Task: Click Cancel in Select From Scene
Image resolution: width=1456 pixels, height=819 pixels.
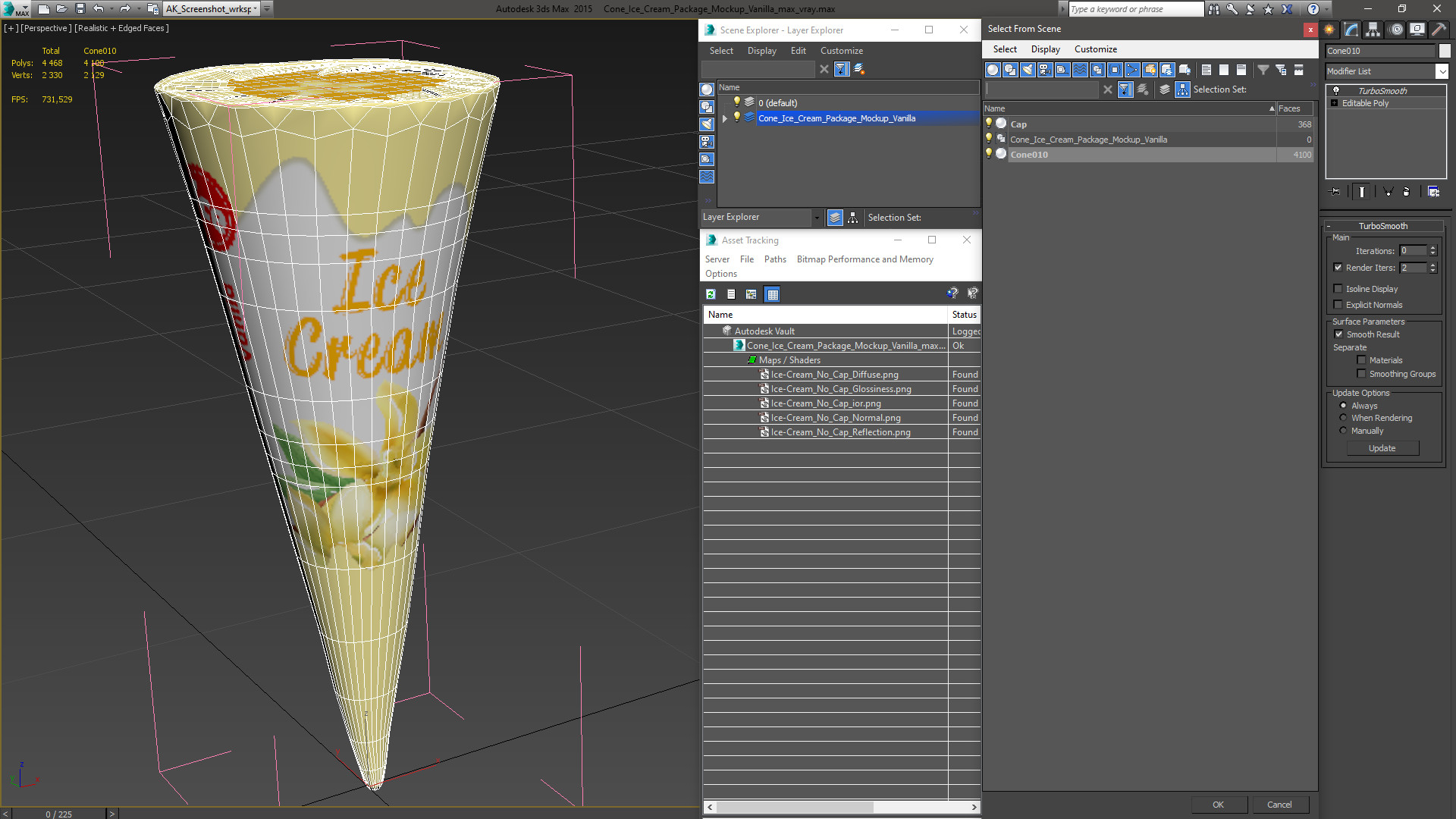Action: pyautogui.click(x=1279, y=805)
